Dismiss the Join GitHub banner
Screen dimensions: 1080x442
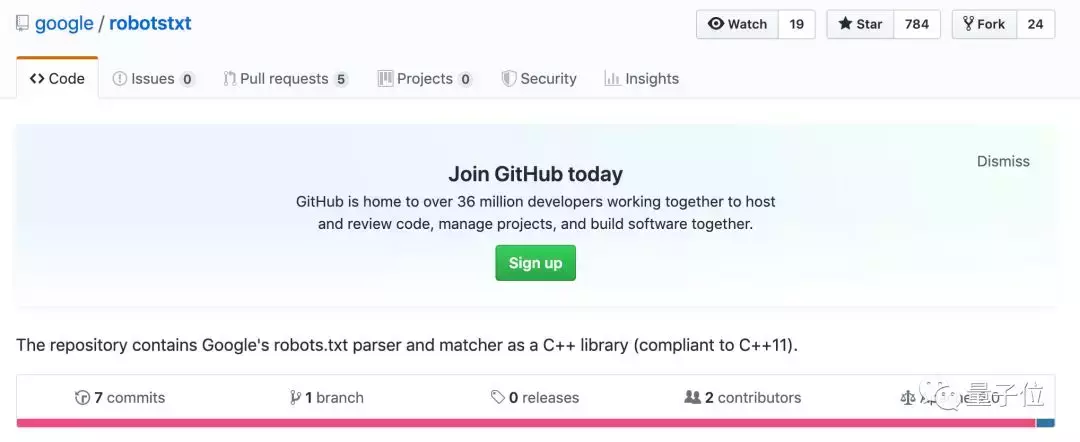(x=1003, y=161)
